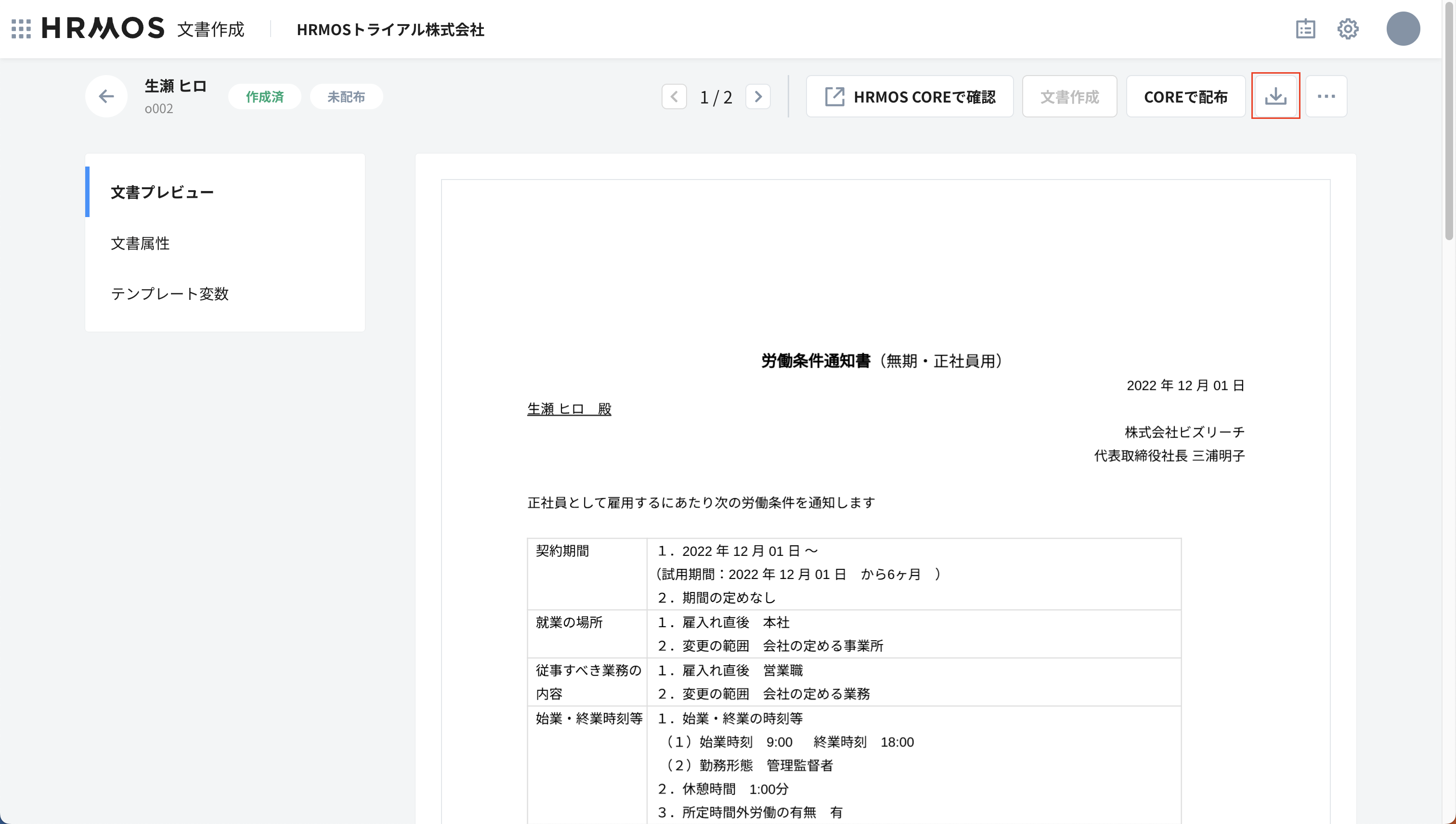1456x824 pixels.
Task: Open the settings gear
Action: click(x=1348, y=29)
